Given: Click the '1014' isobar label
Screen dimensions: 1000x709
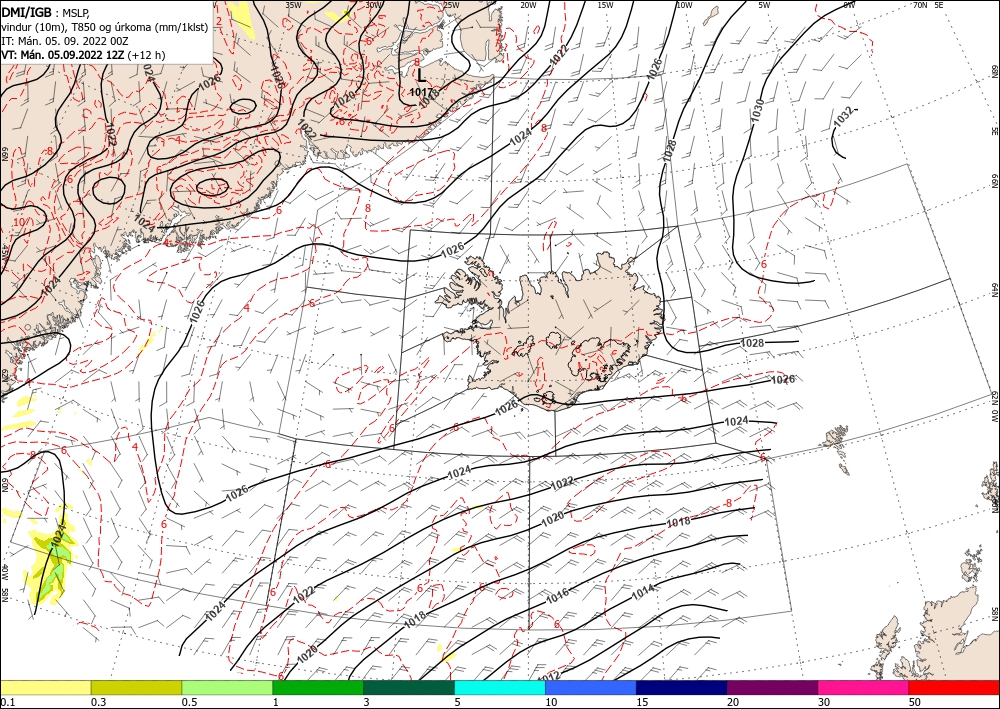Looking at the screenshot, I should pos(643,592).
